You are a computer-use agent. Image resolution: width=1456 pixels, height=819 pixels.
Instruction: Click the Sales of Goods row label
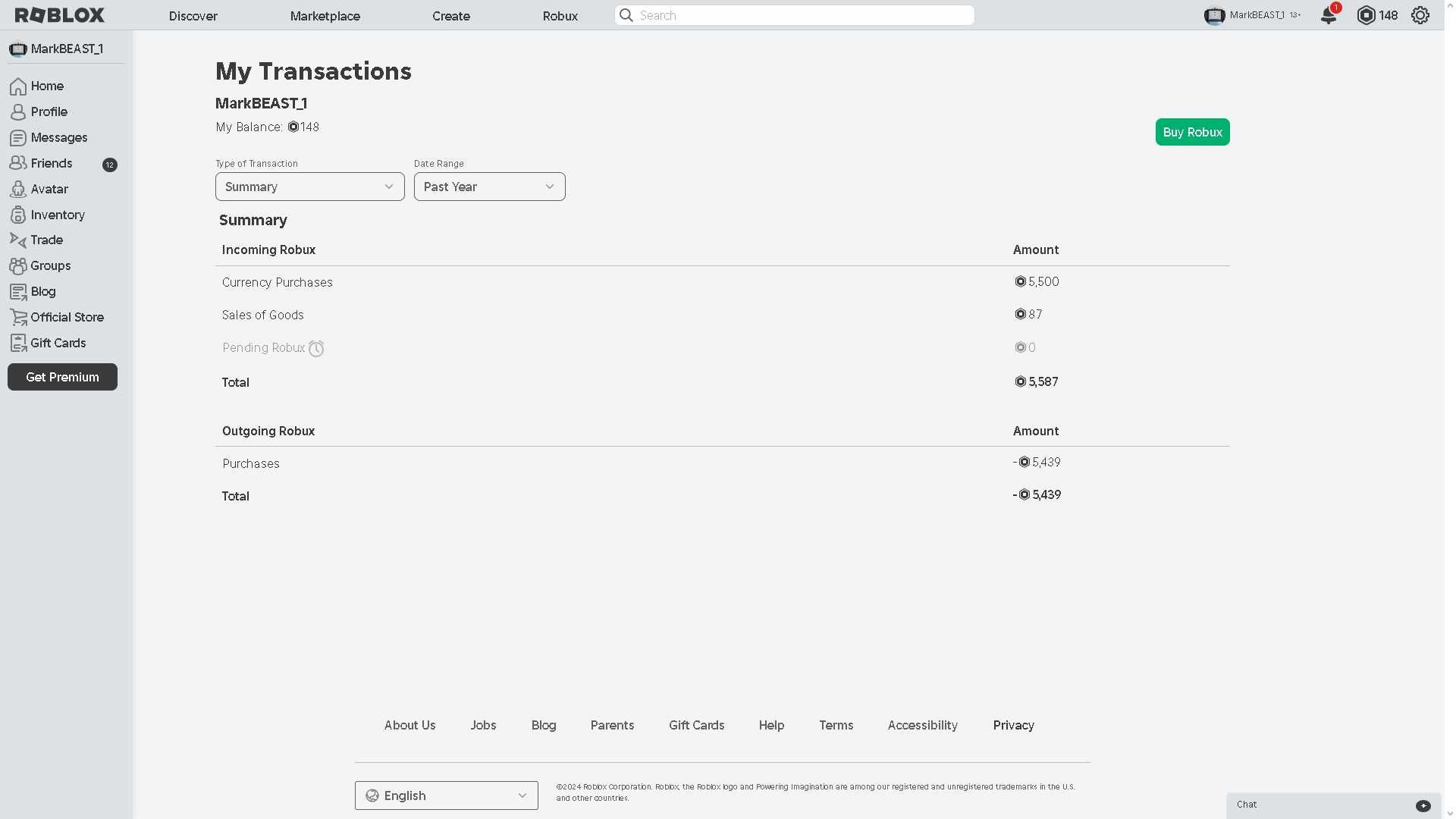tap(263, 315)
